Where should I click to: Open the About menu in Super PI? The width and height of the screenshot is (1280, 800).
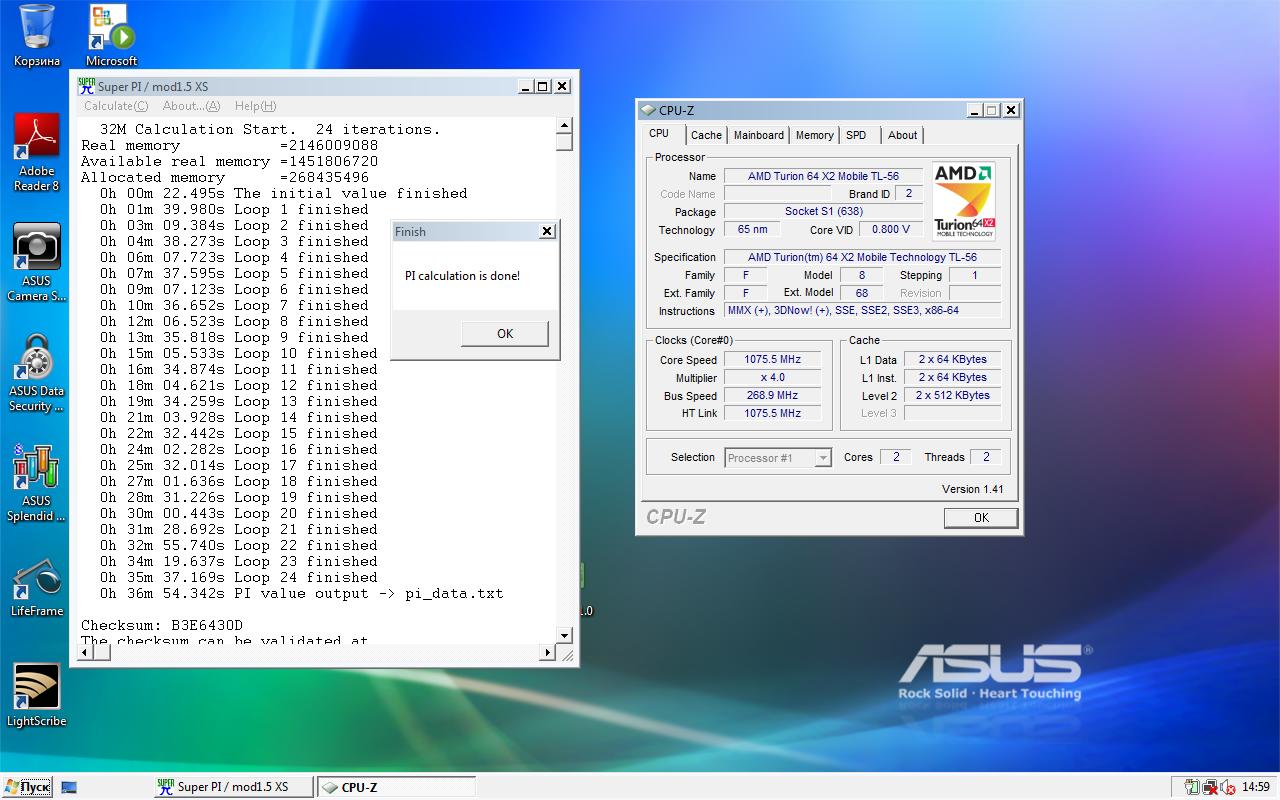point(191,106)
